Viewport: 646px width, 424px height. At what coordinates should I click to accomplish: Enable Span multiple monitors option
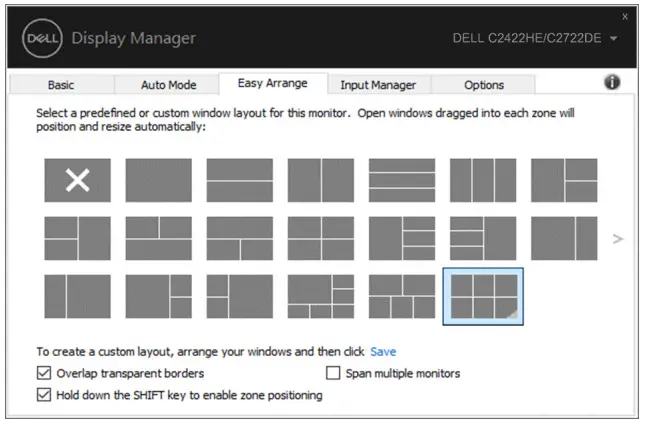click(x=335, y=373)
